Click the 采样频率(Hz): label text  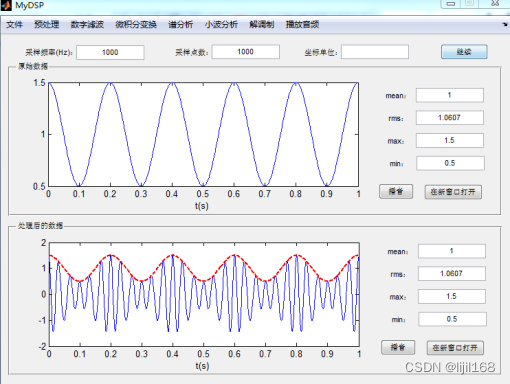coord(49,52)
